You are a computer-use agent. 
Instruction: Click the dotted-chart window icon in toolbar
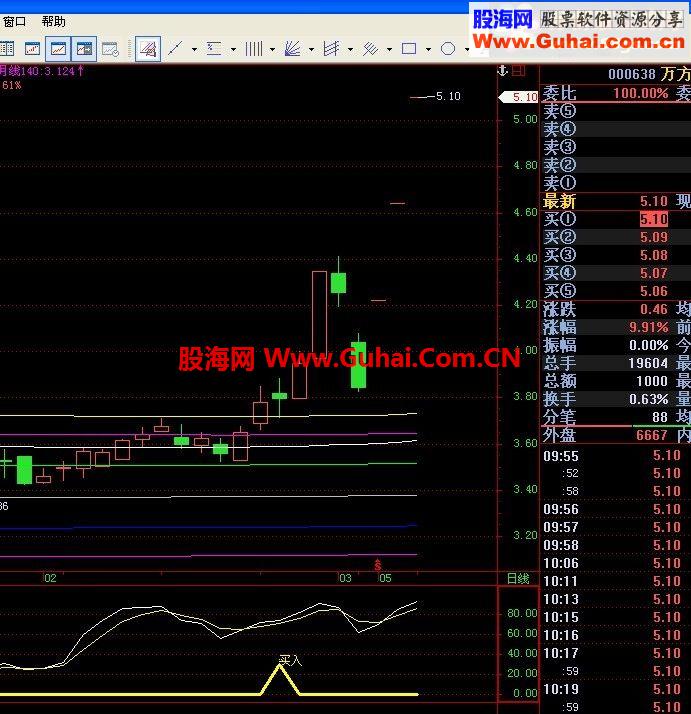tap(32, 48)
